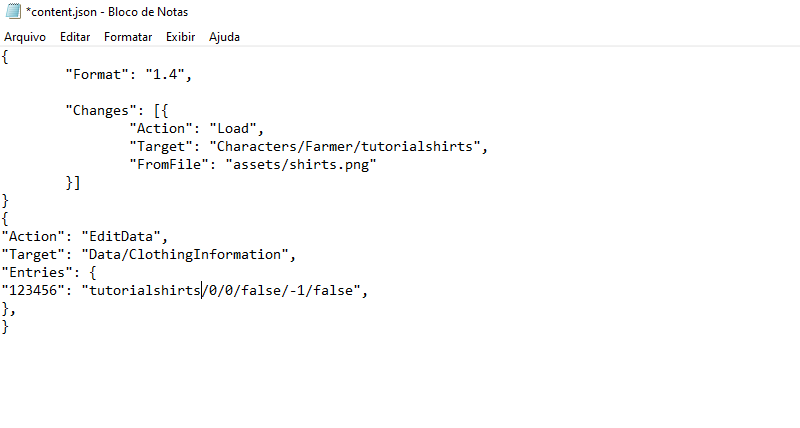Open the Exibir menu

181,37
